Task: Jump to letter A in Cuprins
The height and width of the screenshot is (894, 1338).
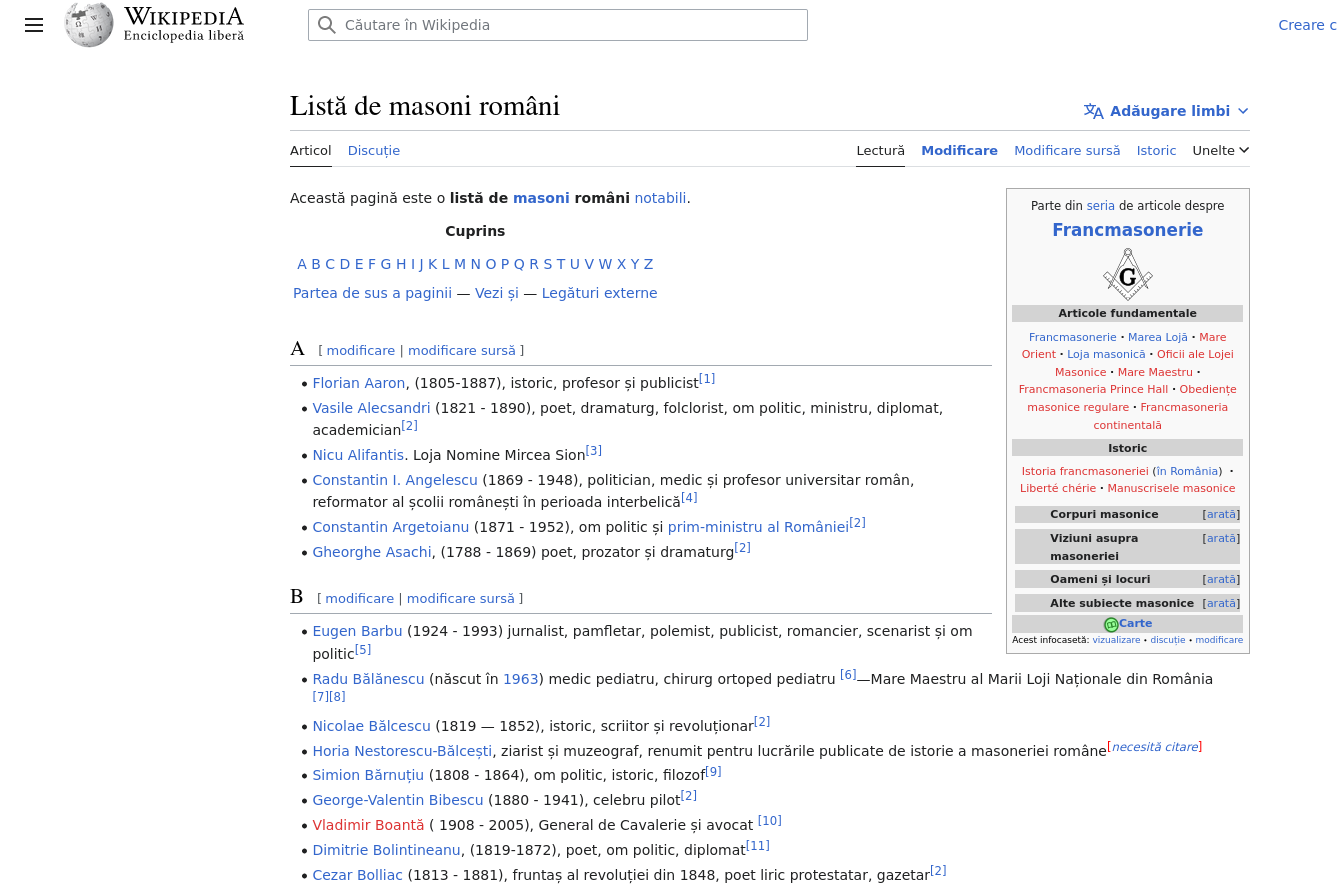Action: (x=302, y=264)
